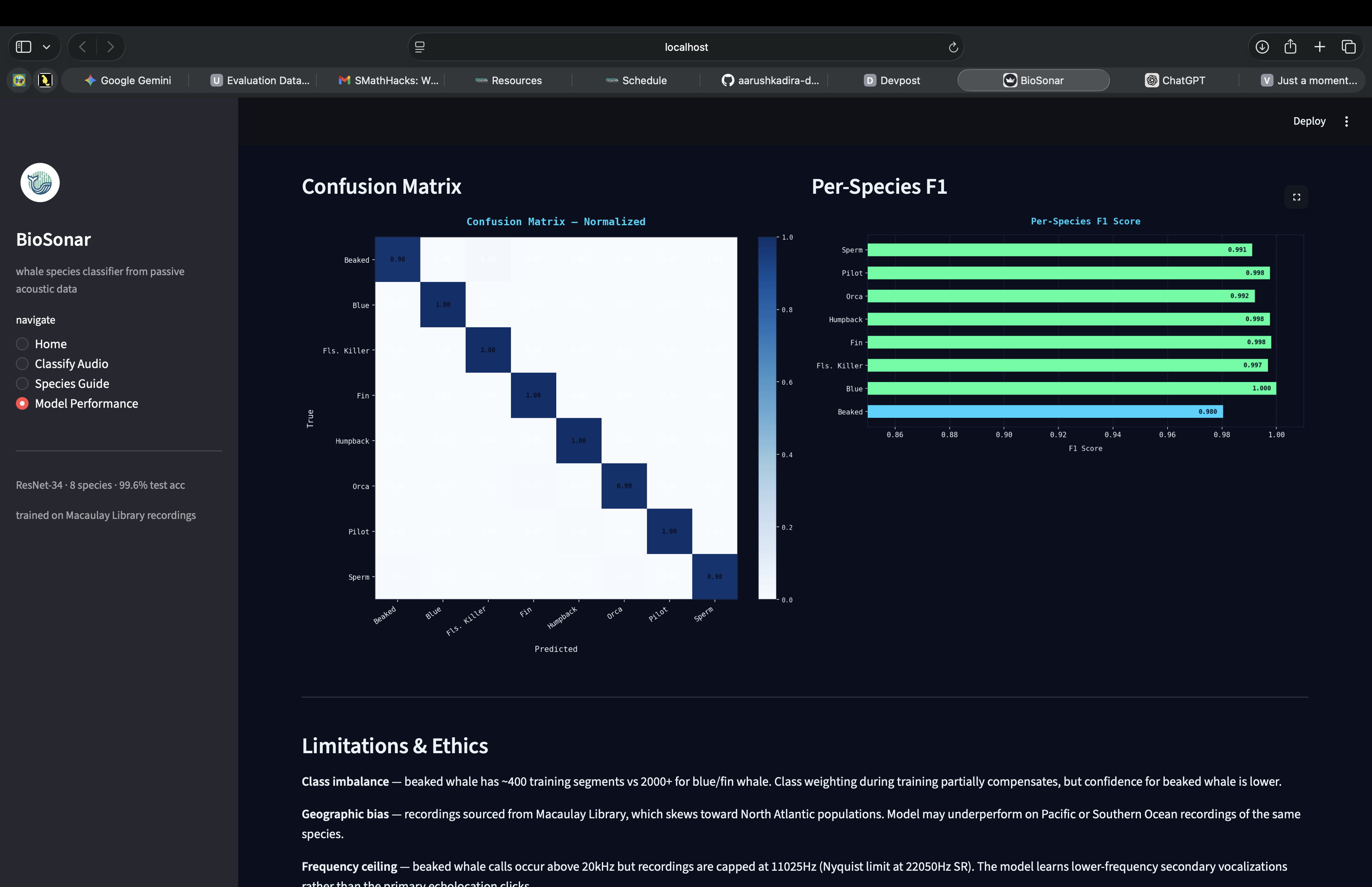Click the browser share icon

(1290, 47)
